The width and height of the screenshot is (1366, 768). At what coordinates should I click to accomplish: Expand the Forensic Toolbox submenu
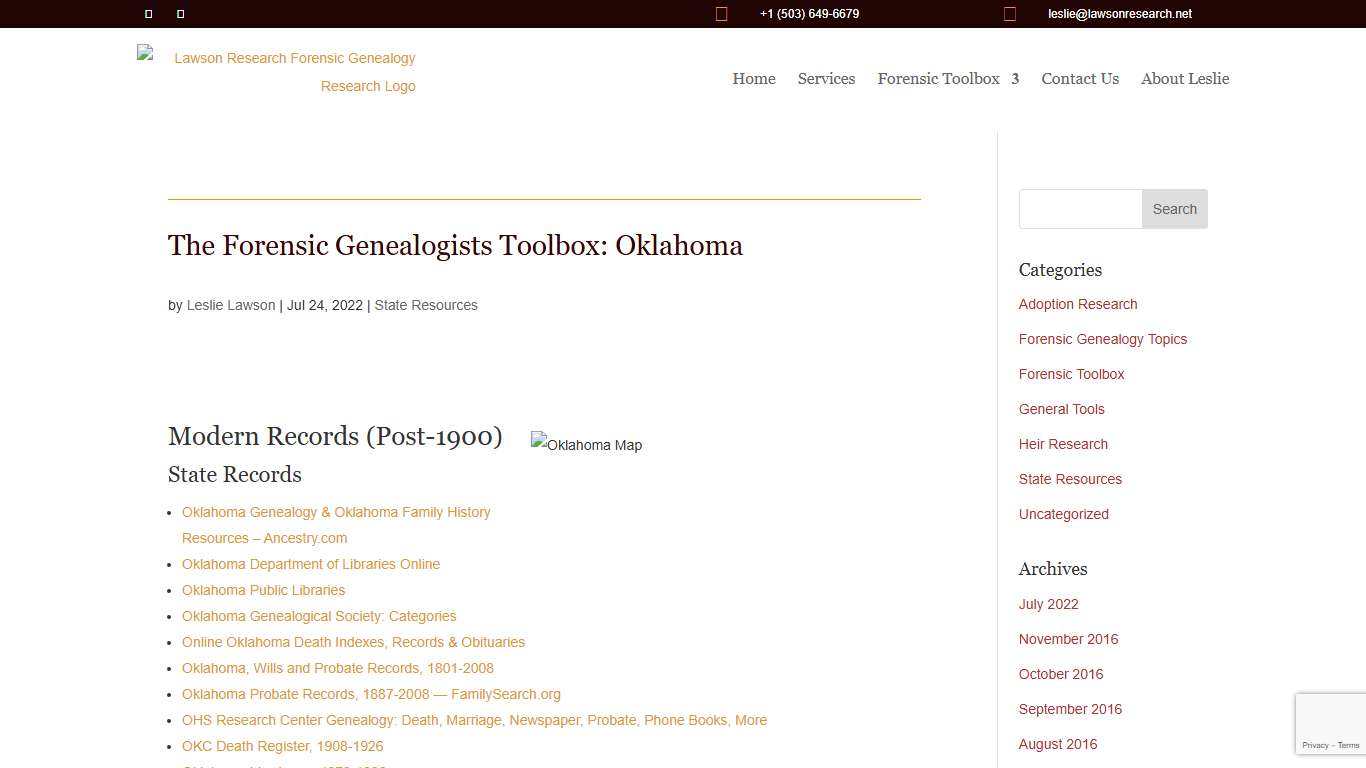coord(948,79)
